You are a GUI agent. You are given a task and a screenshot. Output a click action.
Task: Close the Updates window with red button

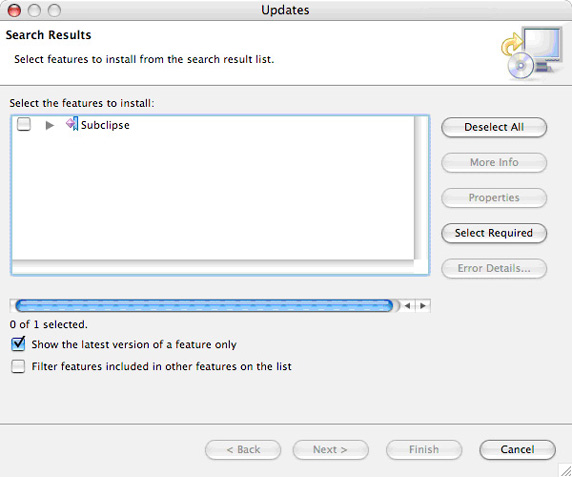point(15,11)
